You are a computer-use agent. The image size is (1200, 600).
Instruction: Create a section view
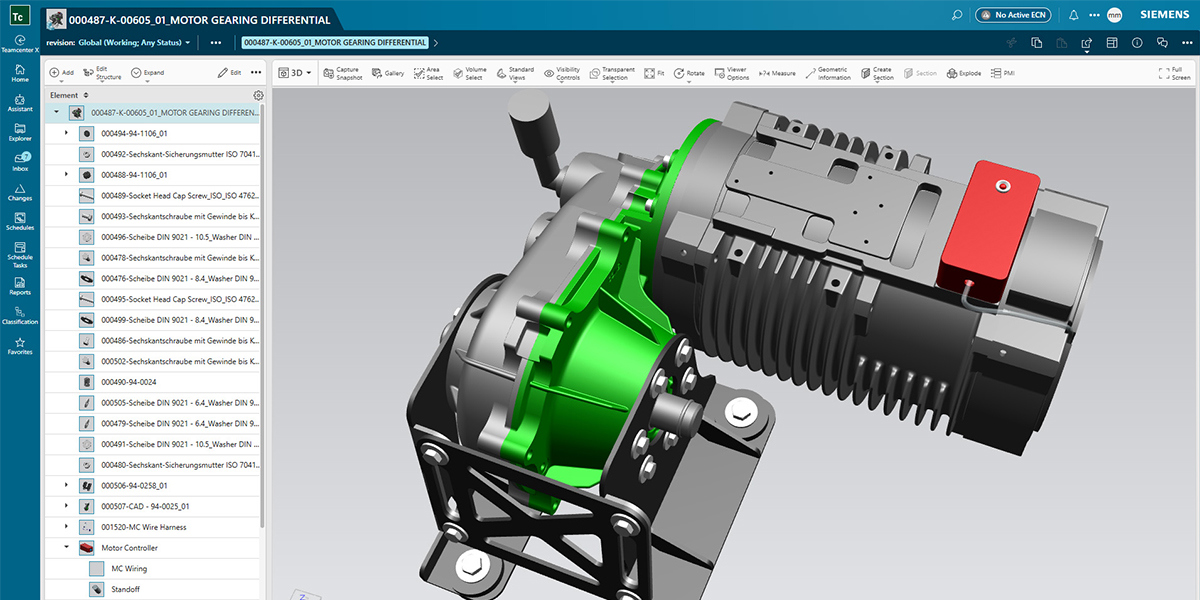pos(876,72)
